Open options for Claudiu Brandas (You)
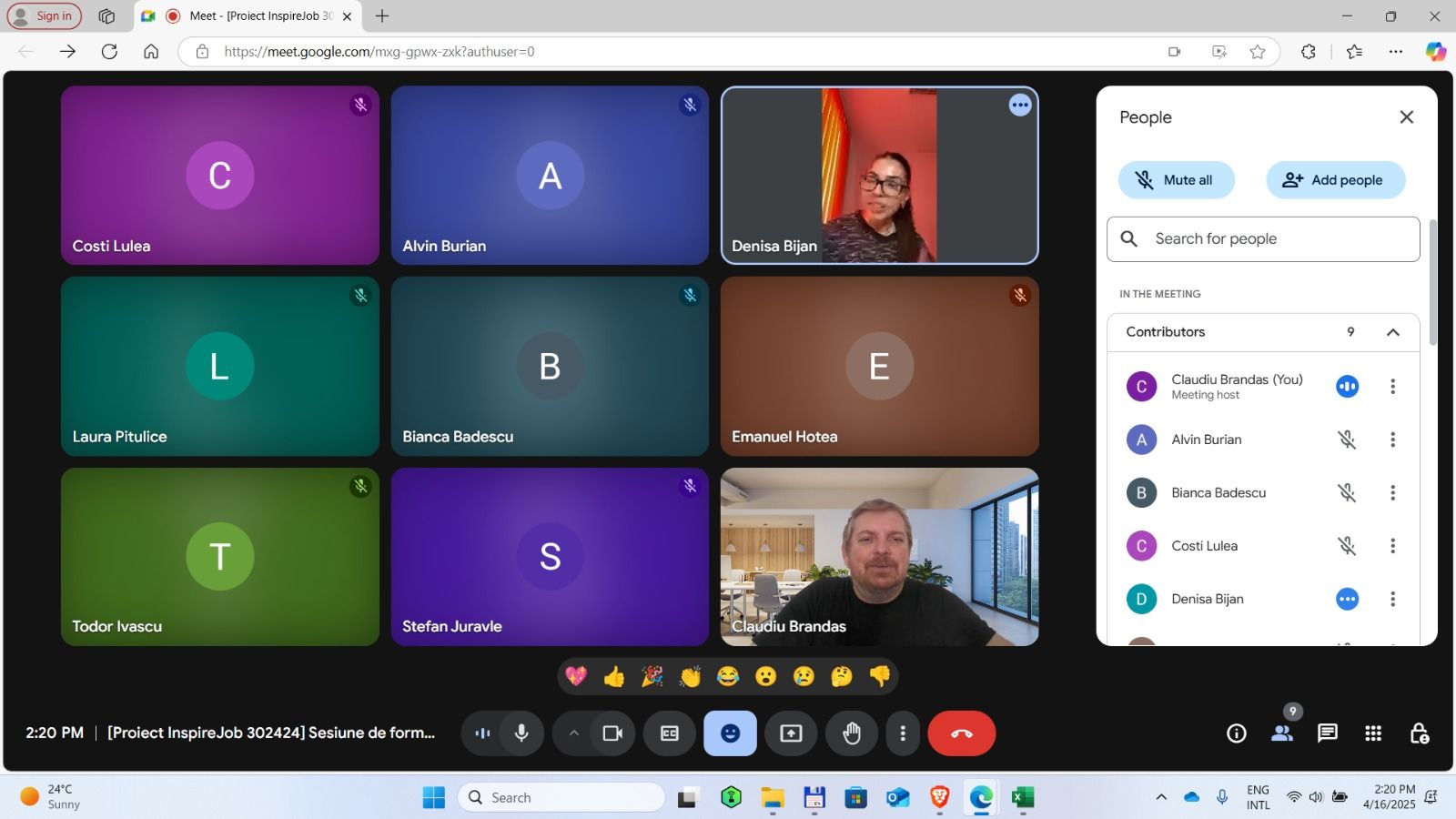This screenshot has width=1456, height=819. click(1392, 387)
